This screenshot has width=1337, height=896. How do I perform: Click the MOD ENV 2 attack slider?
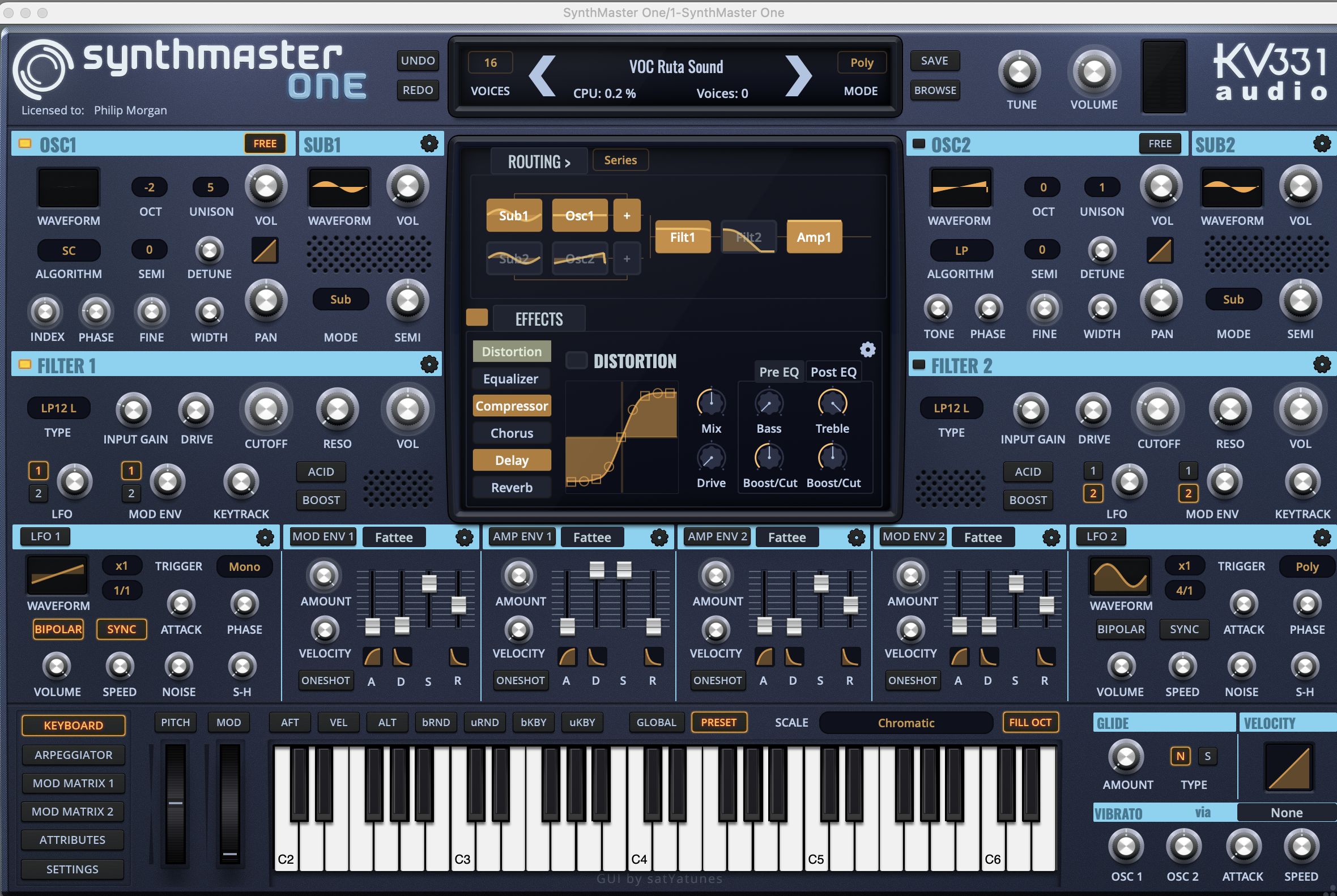pyautogui.click(x=960, y=625)
